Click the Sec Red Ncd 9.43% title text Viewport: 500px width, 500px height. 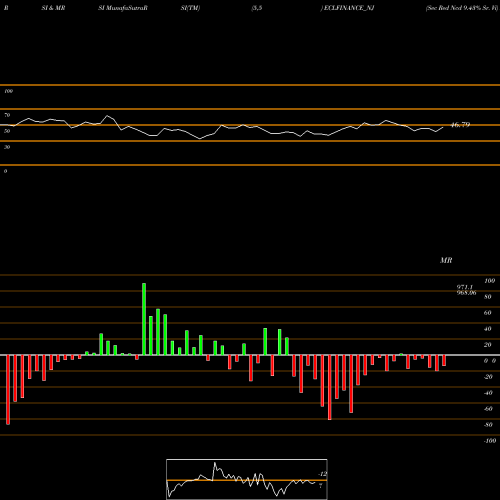tap(462, 8)
